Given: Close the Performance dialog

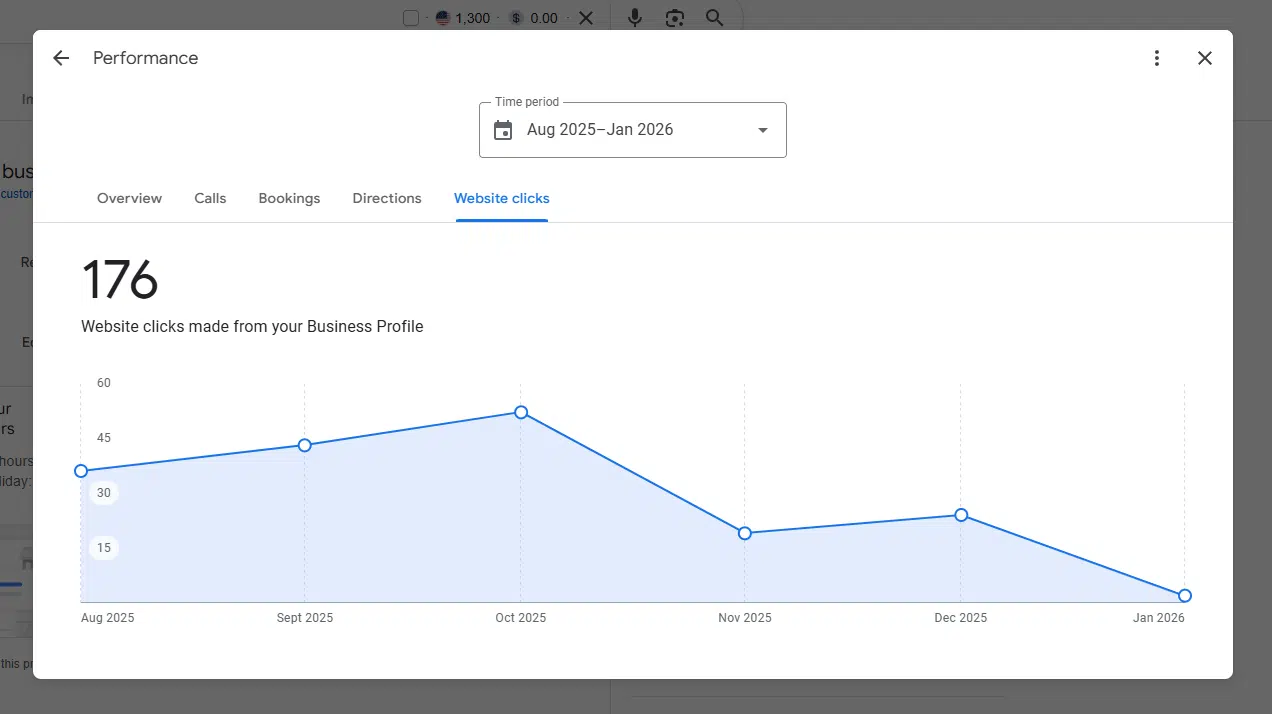Looking at the screenshot, I should pyautogui.click(x=1205, y=58).
